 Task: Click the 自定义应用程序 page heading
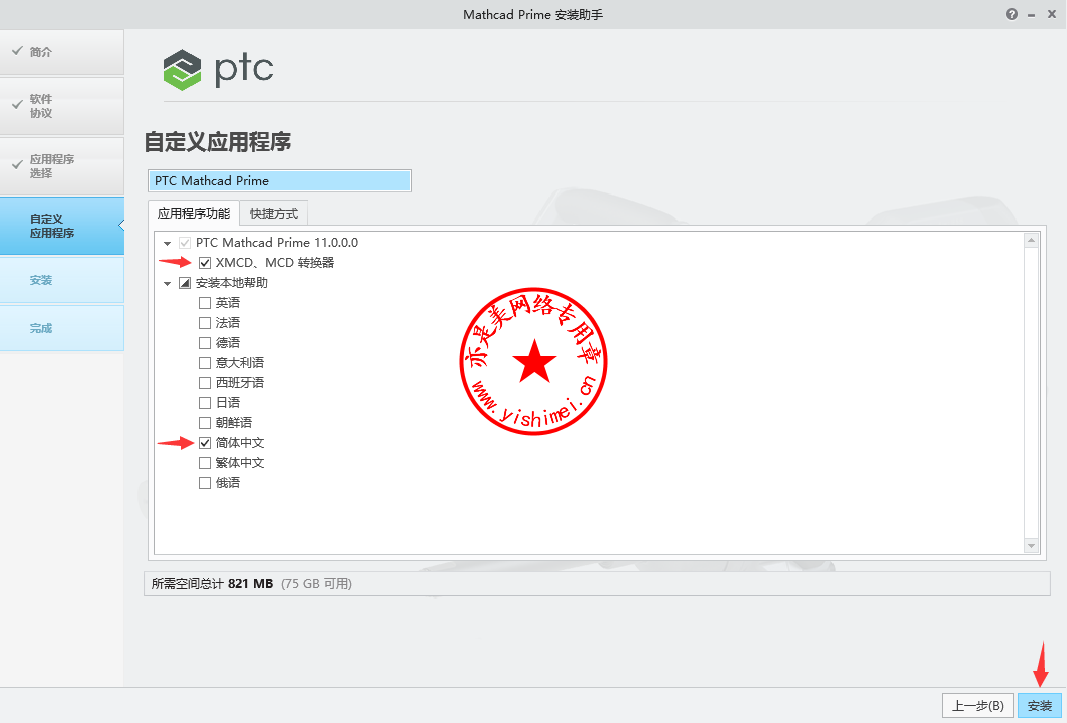tap(218, 142)
